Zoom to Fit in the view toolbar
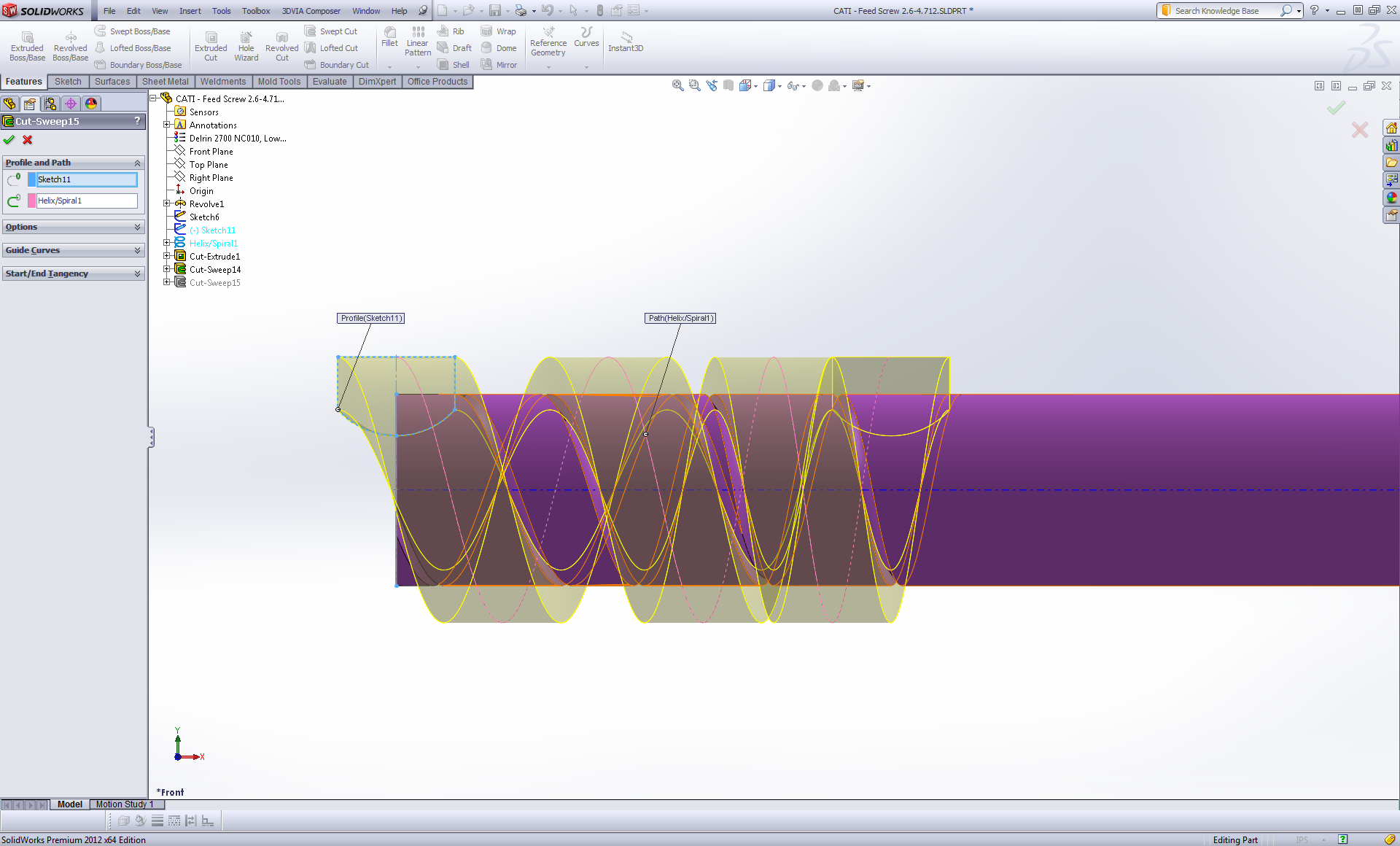The width and height of the screenshot is (1400, 846). (x=677, y=85)
